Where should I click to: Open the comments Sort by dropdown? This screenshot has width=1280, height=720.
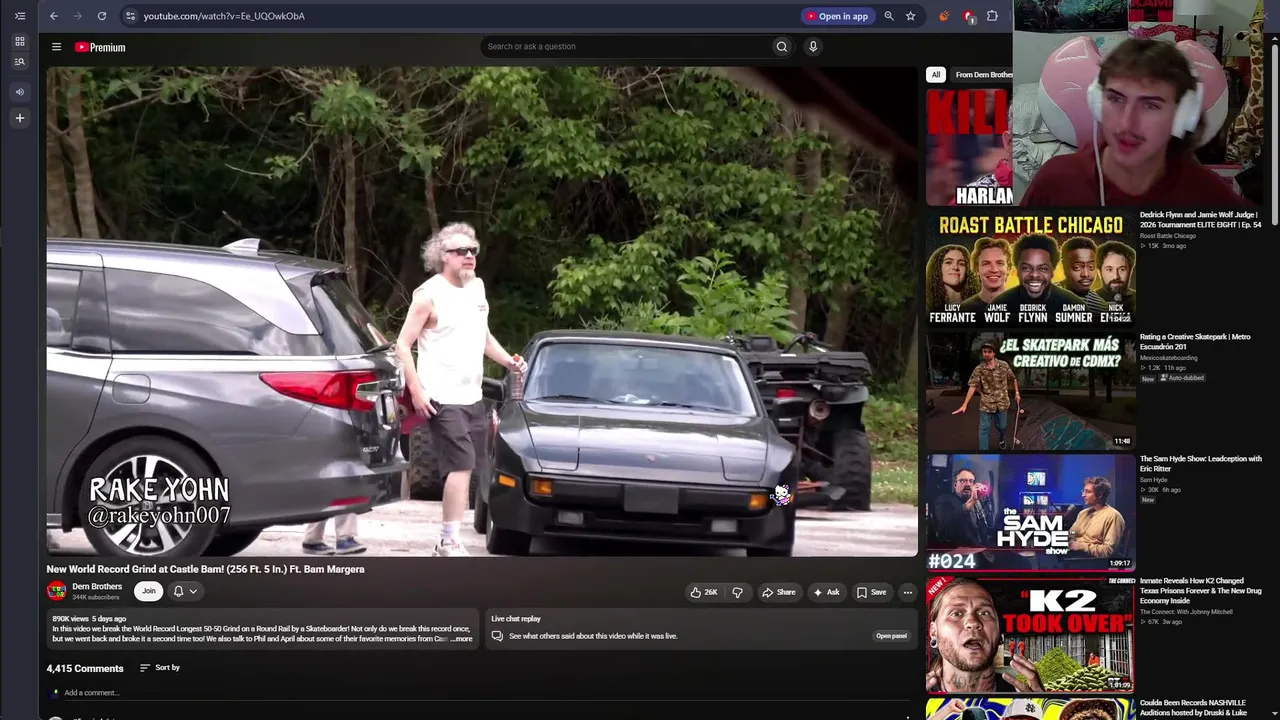coord(160,668)
